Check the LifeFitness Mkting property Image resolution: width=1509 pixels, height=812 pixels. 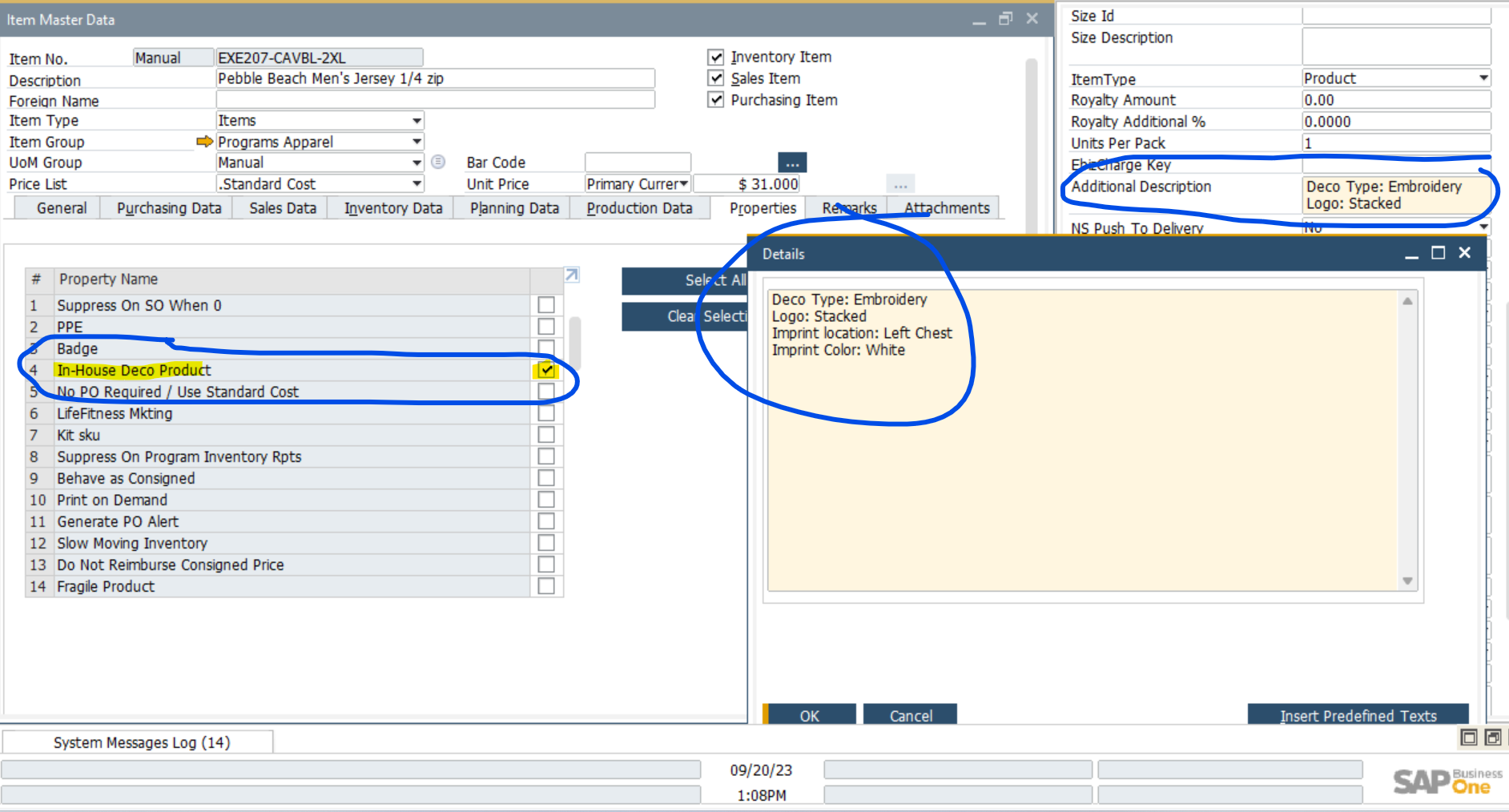[x=546, y=413]
